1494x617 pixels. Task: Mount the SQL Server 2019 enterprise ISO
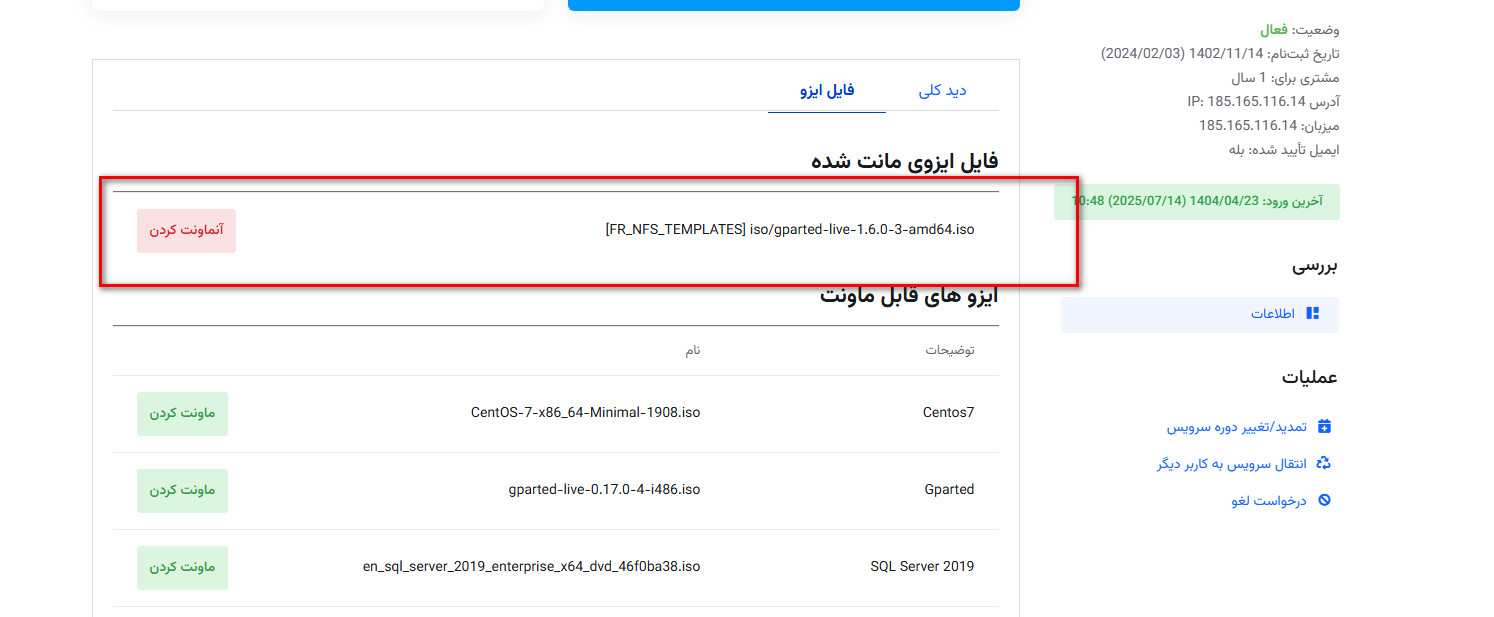(181, 567)
